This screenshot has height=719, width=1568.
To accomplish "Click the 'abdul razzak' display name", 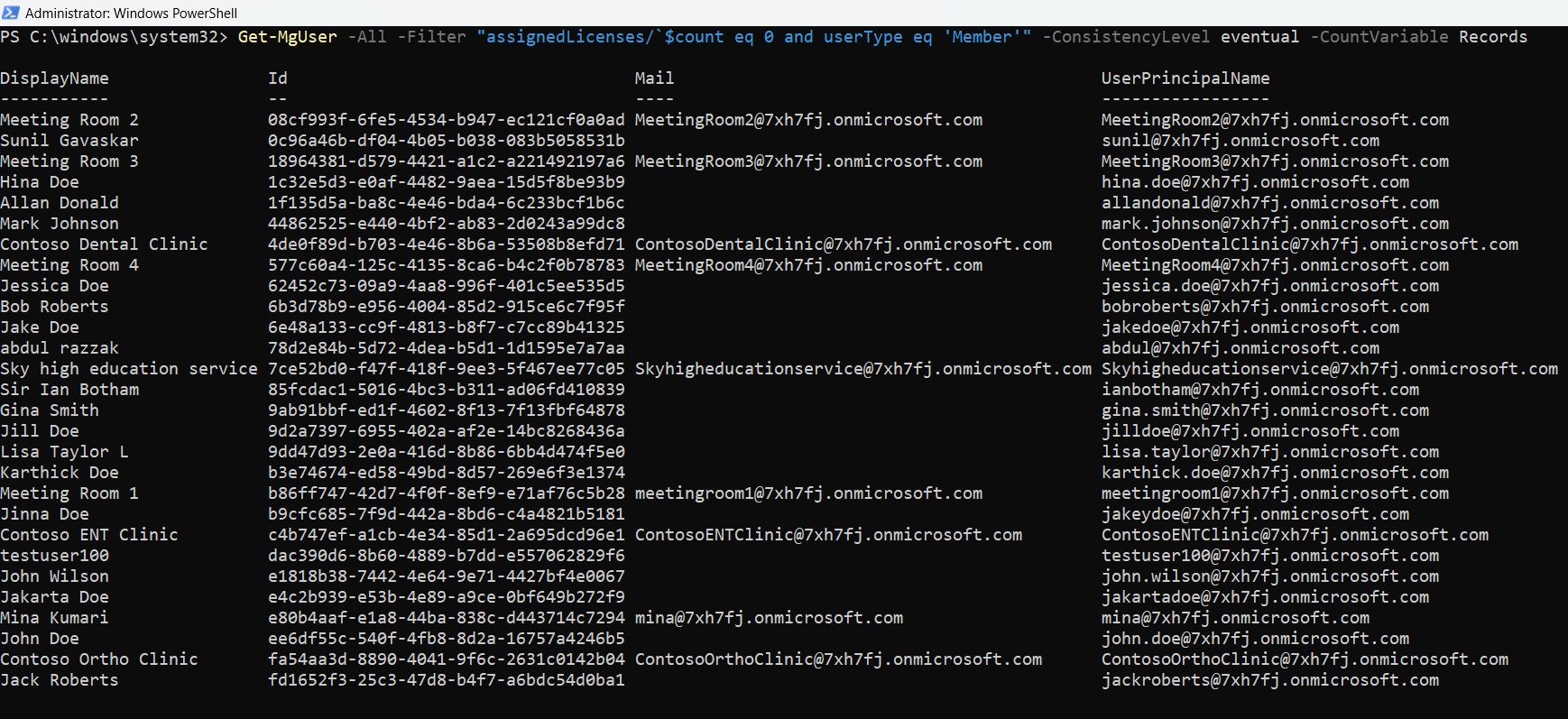I will (60, 348).
